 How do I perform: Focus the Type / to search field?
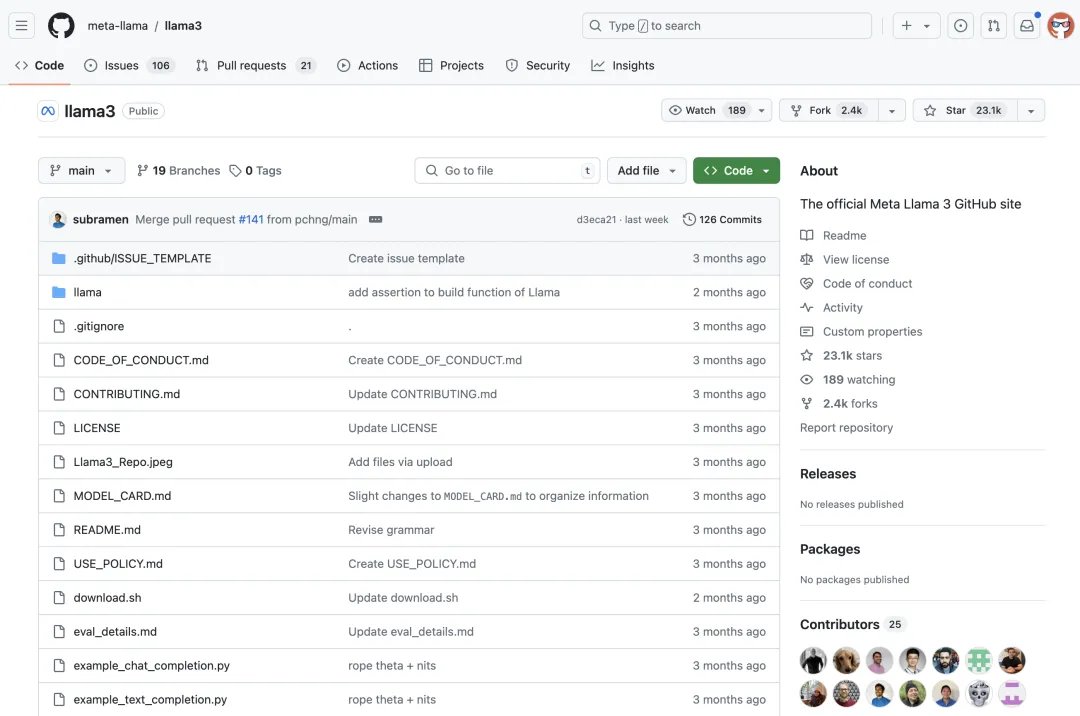(x=727, y=25)
